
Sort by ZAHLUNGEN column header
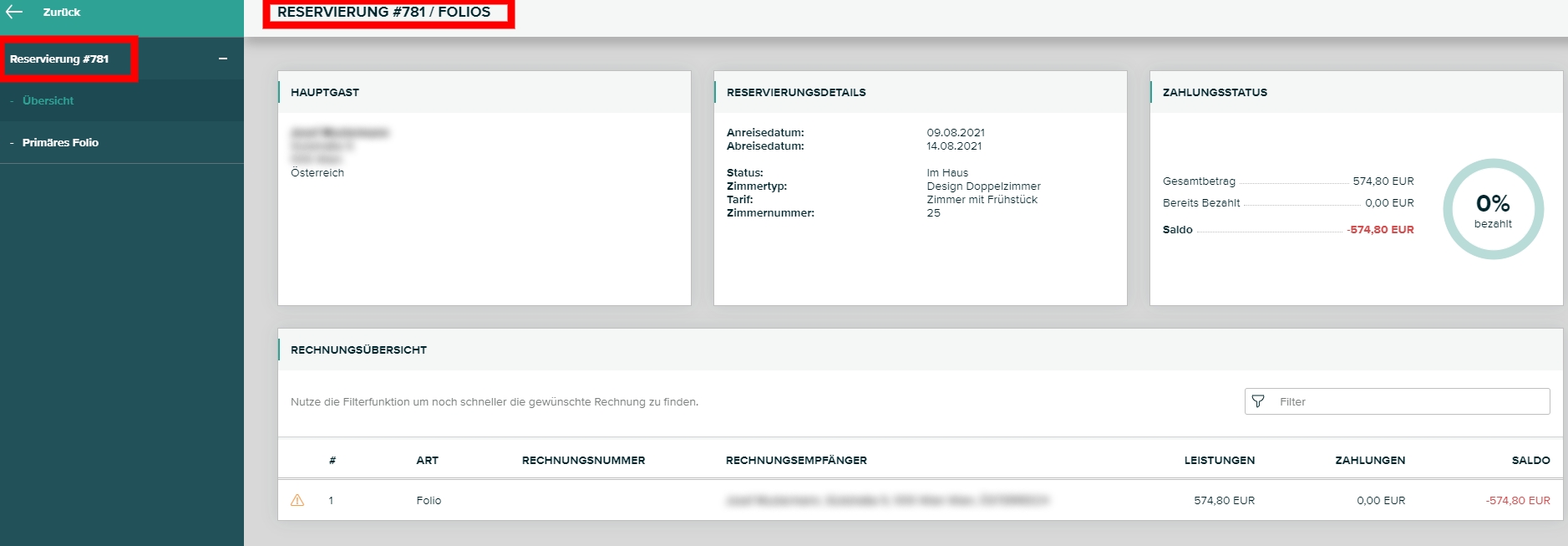pyautogui.click(x=1370, y=460)
